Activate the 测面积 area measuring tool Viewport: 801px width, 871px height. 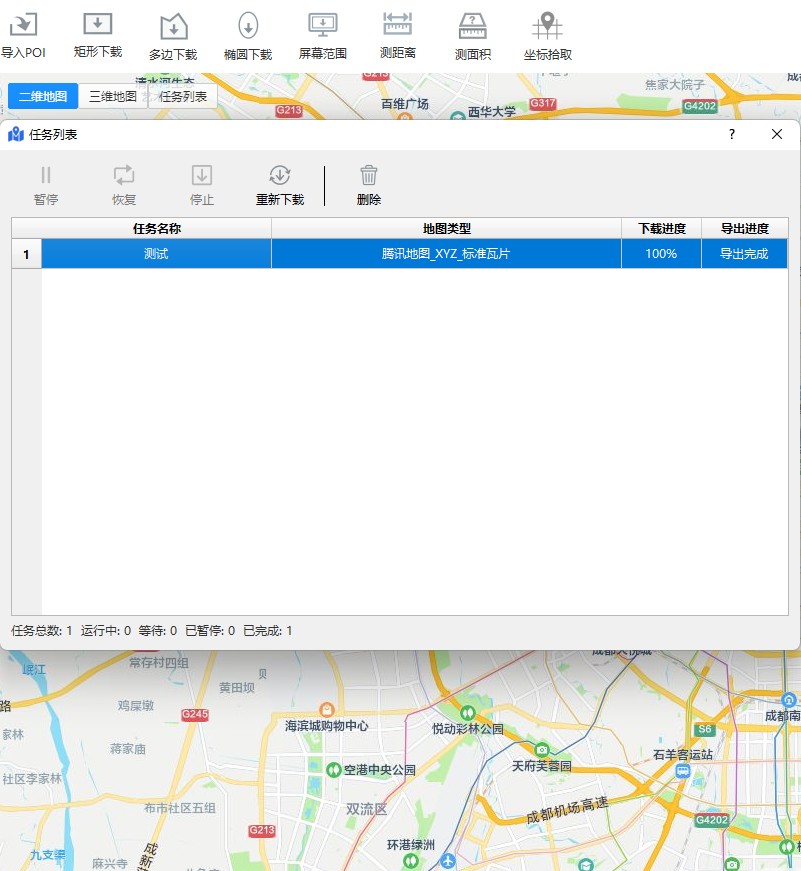[x=473, y=26]
